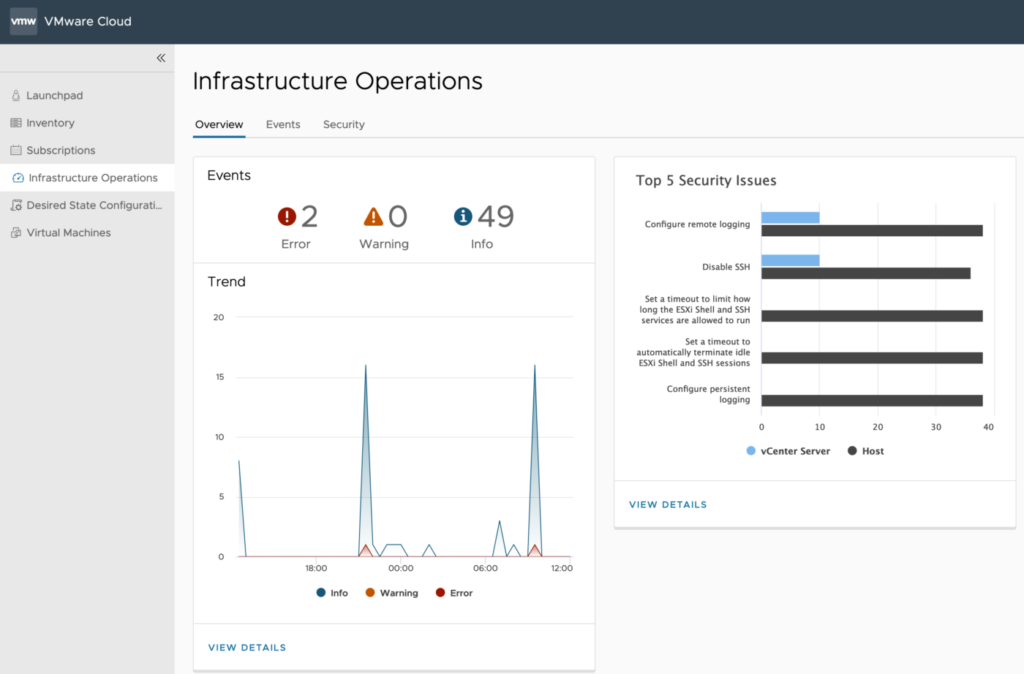Viewport: 1024px width, 674px height.
Task: Open View Details for Security Issues
Action: tap(668, 505)
